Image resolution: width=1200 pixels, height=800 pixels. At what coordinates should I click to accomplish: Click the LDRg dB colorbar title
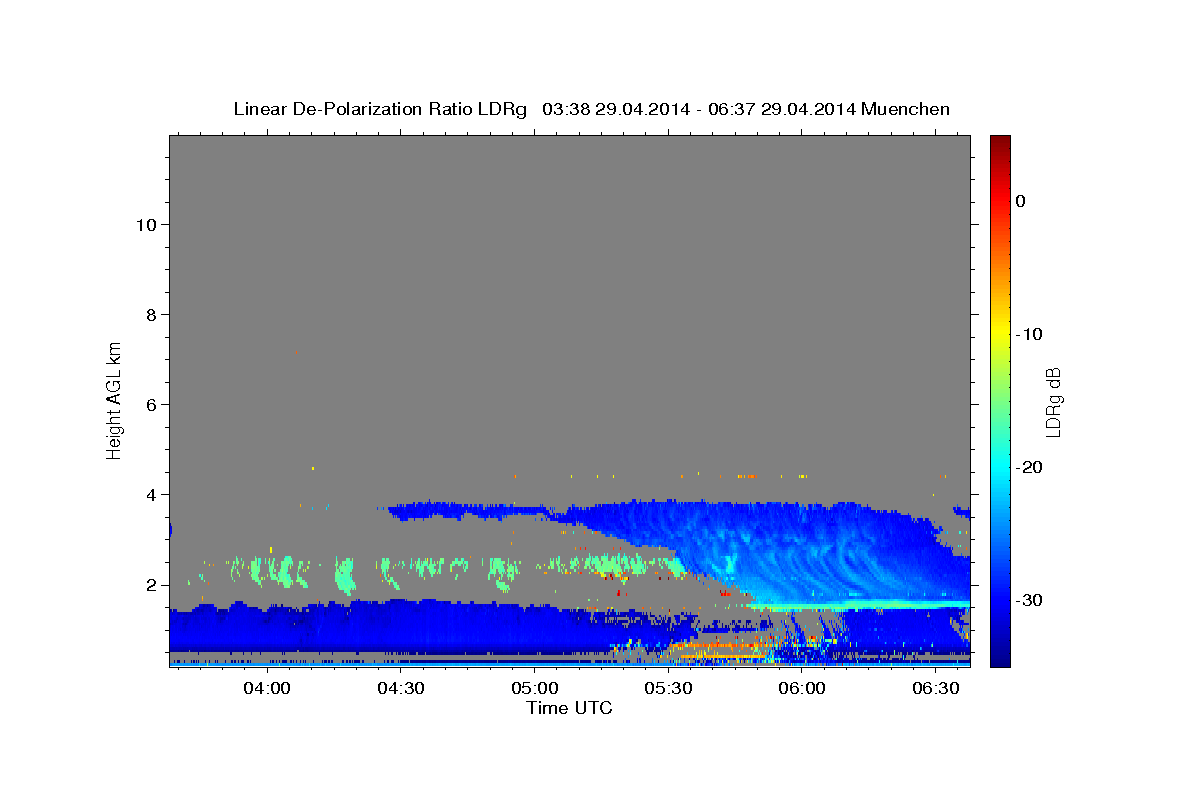[x=1053, y=401]
